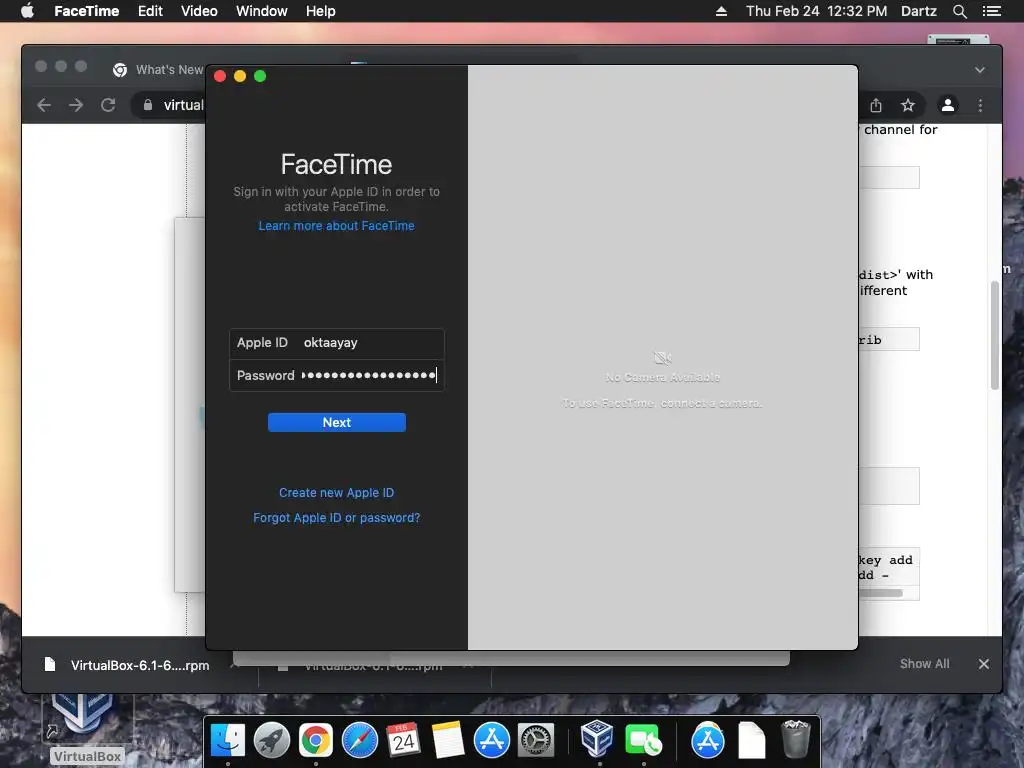Open the Chrome profile icon
The image size is (1024, 768).
click(x=948, y=105)
